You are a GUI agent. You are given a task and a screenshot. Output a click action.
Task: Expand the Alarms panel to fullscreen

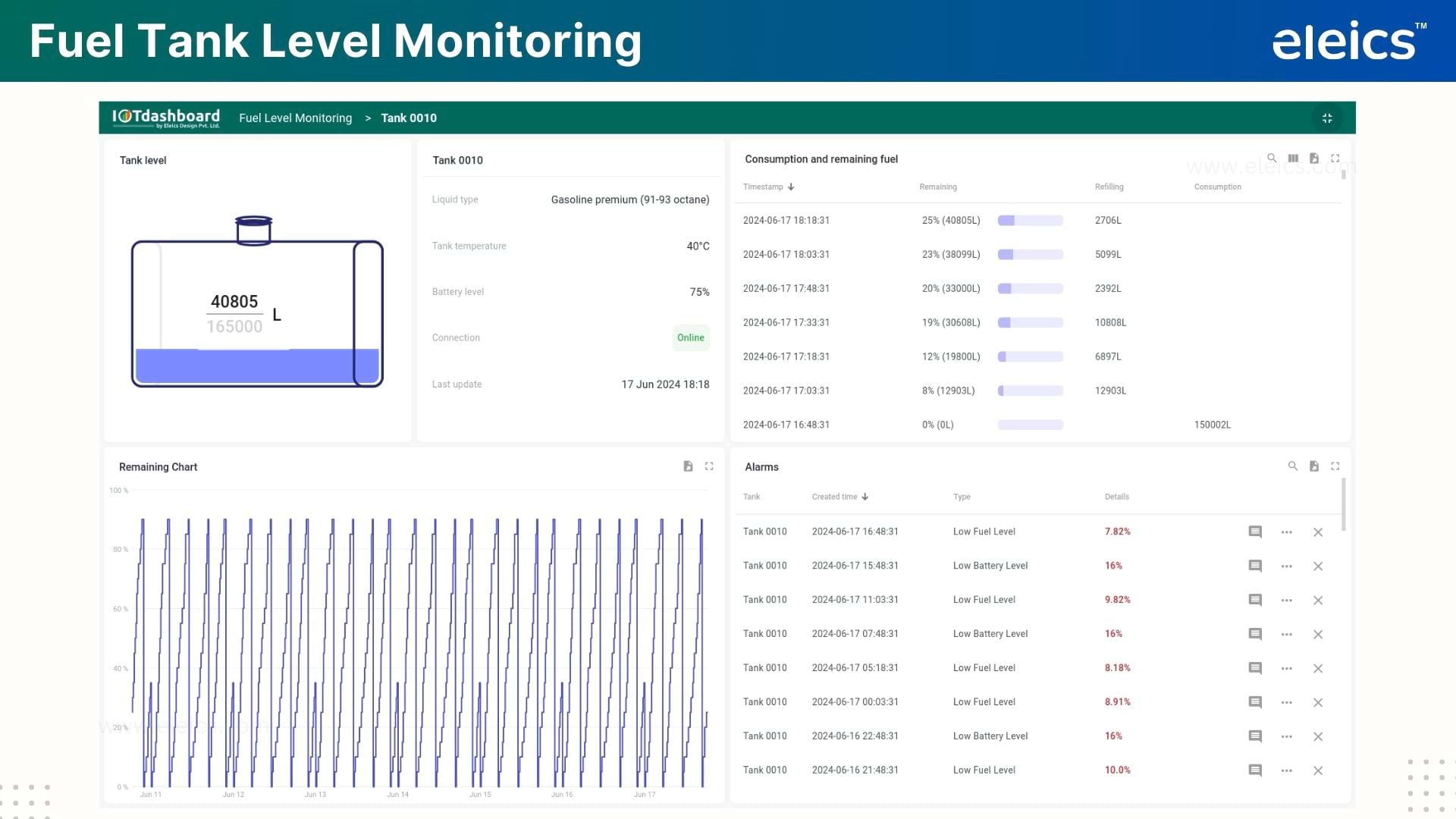[1335, 466]
